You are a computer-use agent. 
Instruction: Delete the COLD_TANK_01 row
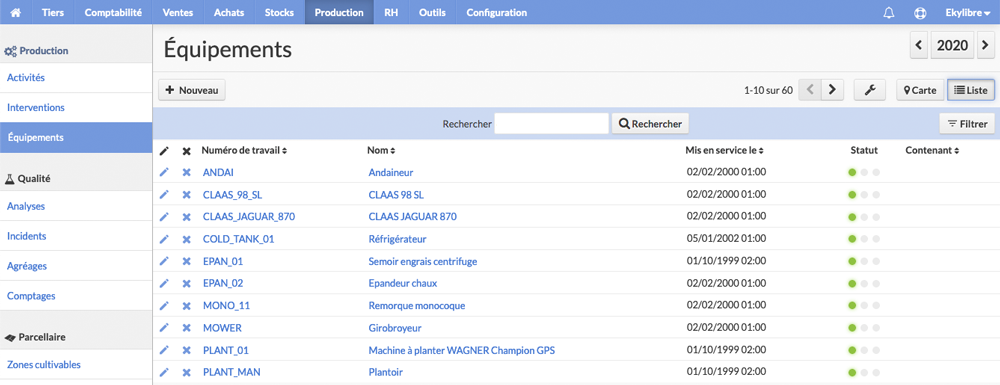(186, 239)
